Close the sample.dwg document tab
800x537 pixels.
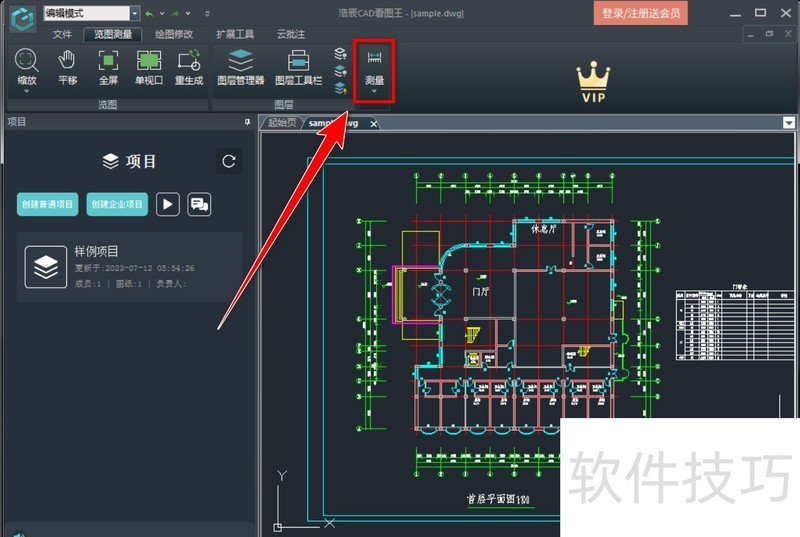374,124
